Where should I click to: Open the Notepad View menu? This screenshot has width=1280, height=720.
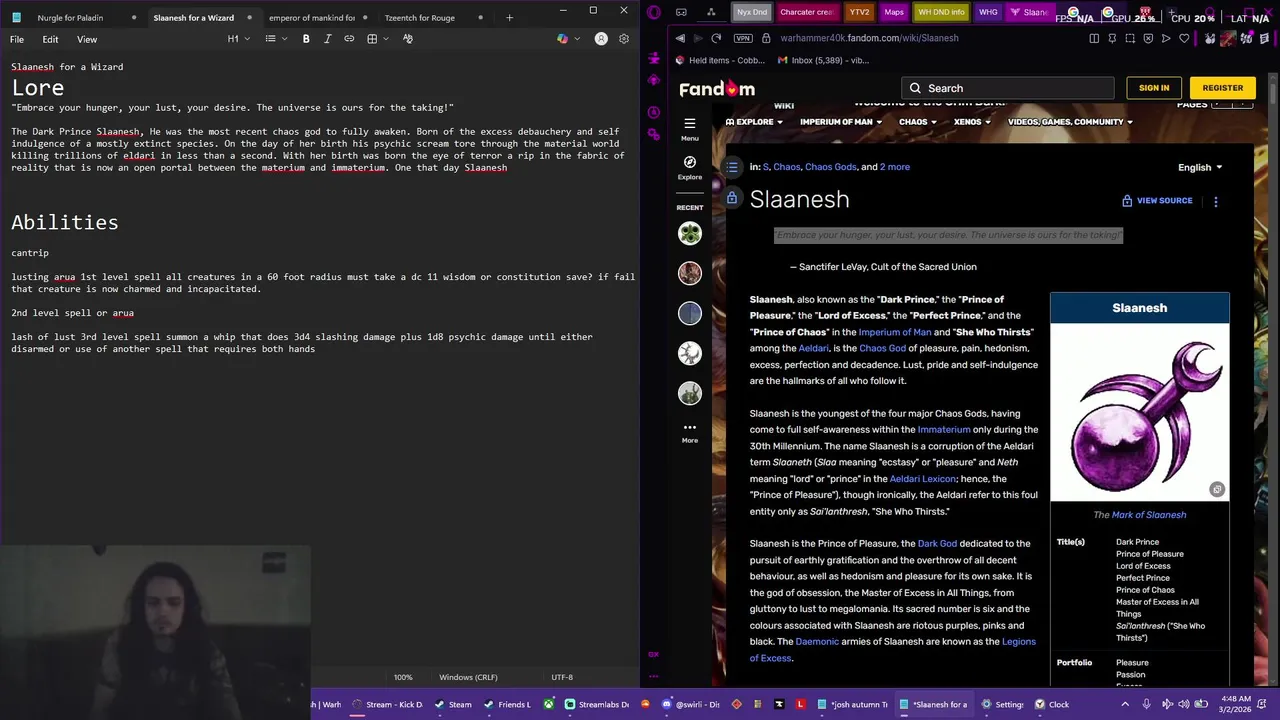click(x=87, y=39)
